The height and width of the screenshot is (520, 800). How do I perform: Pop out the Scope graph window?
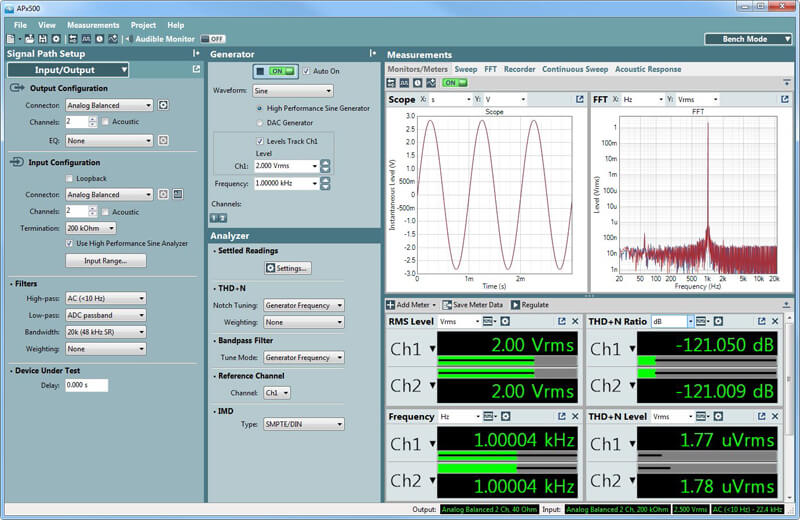pos(579,100)
